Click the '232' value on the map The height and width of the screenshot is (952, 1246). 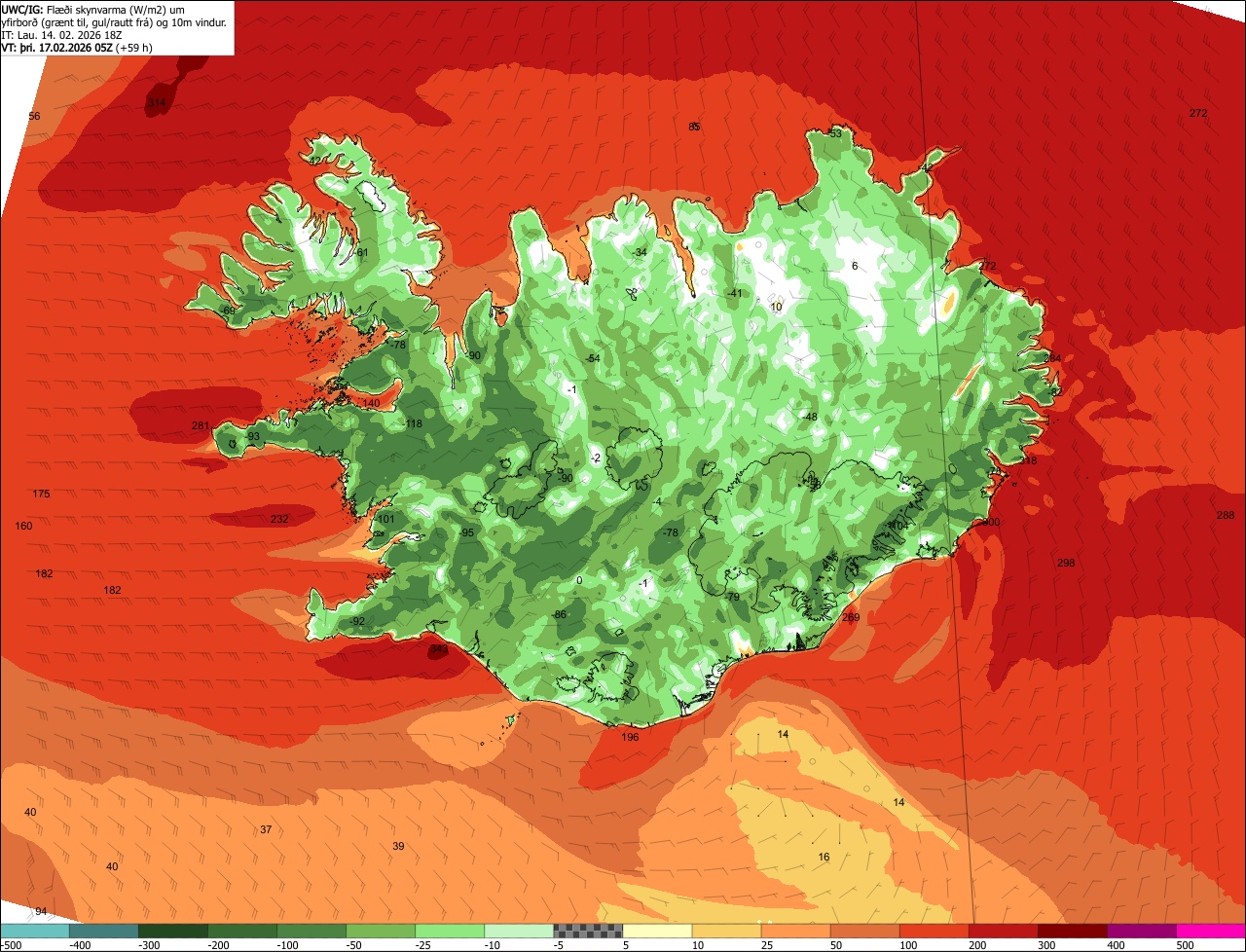tap(279, 519)
